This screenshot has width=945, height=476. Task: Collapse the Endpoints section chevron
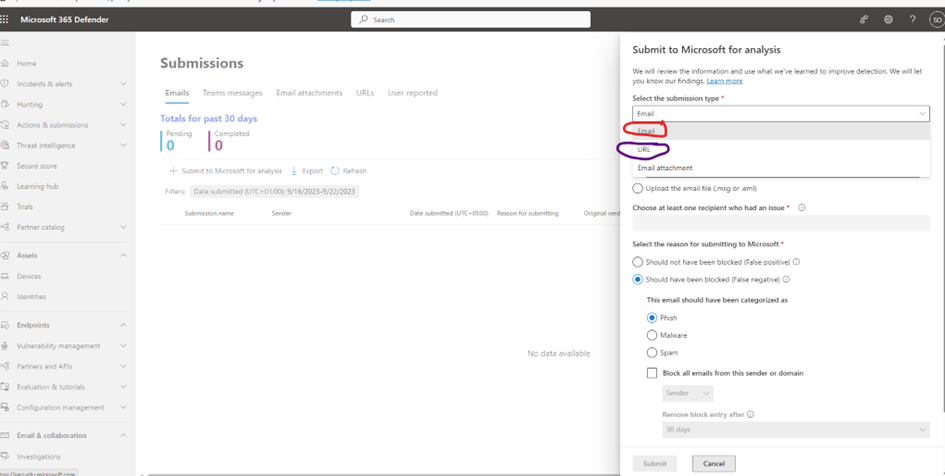[x=124, y=325]
